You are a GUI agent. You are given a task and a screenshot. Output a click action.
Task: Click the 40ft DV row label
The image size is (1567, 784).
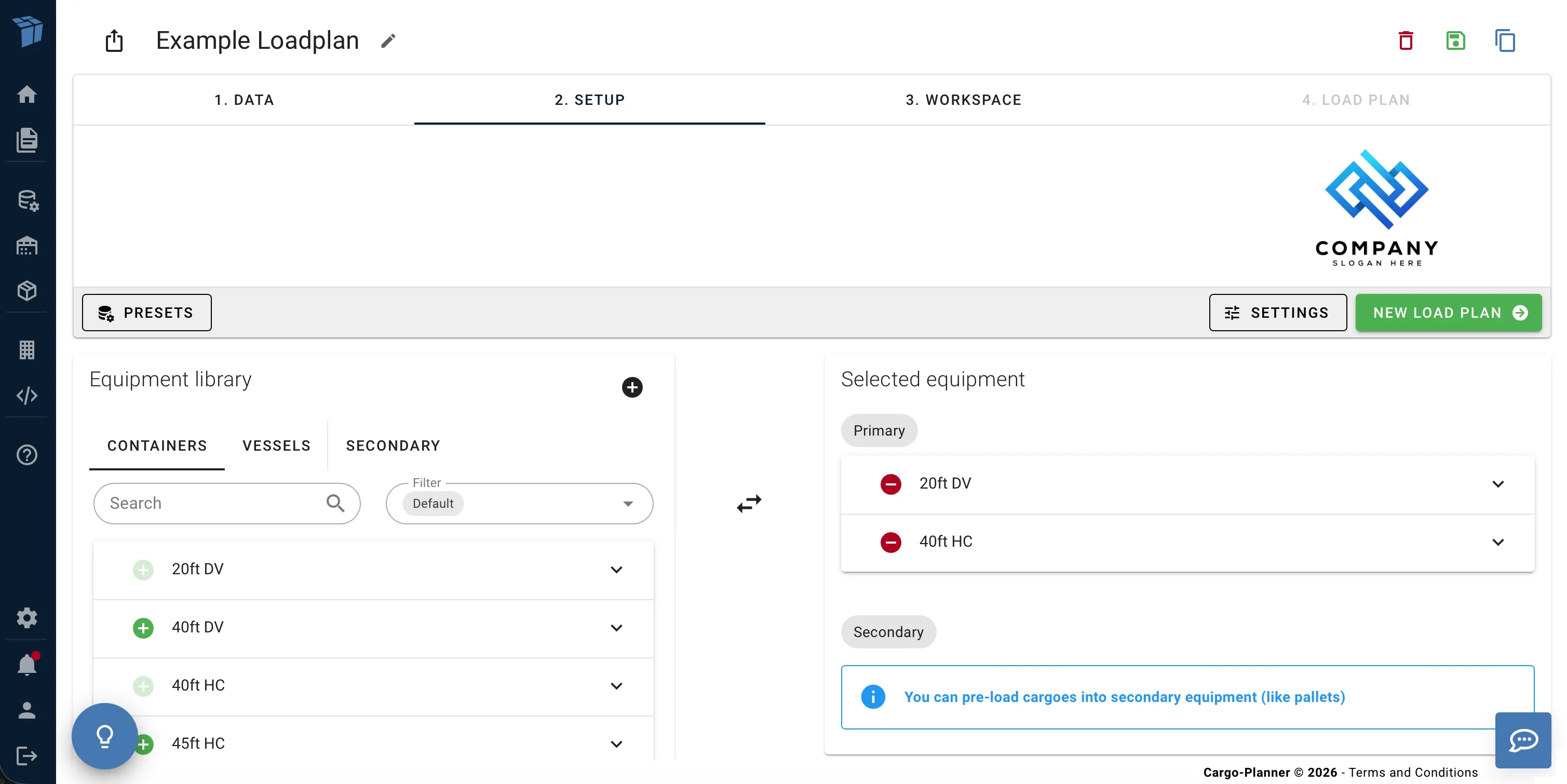tap(198, 628)
